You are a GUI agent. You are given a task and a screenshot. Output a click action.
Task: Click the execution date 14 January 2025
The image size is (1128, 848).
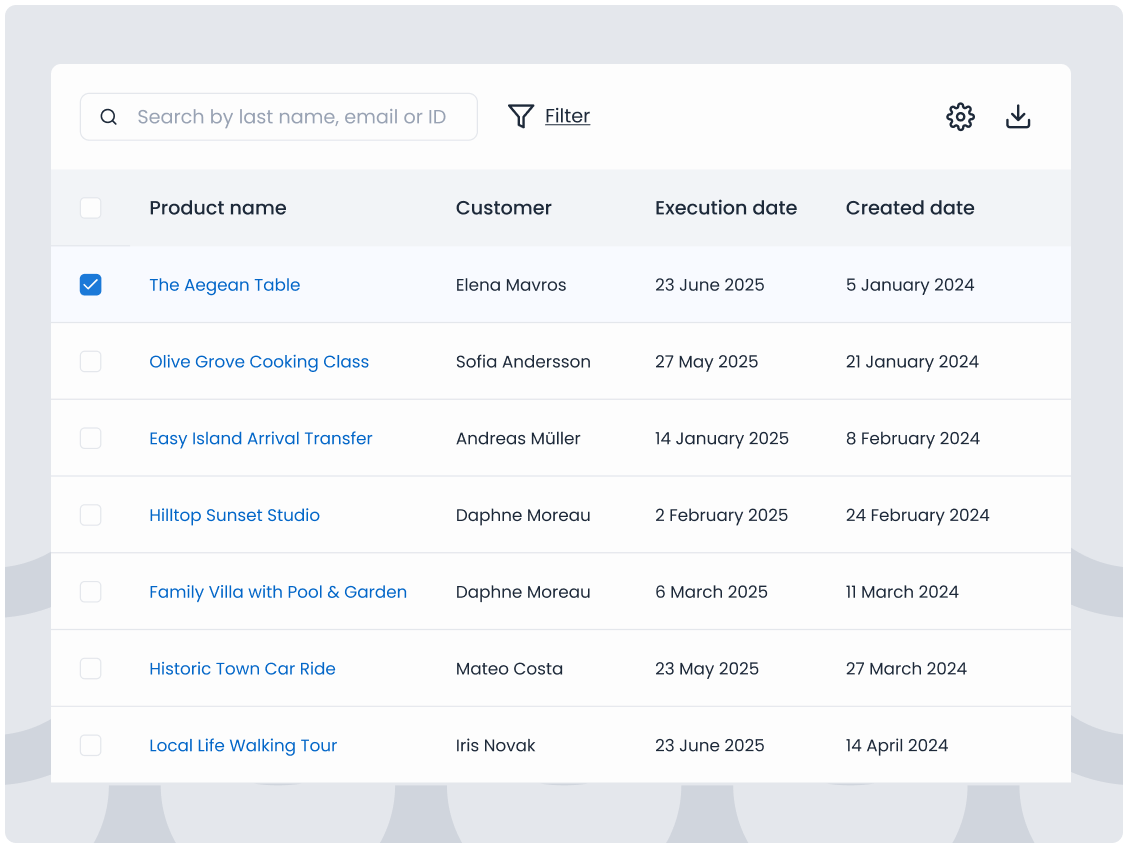coord(722,439)
